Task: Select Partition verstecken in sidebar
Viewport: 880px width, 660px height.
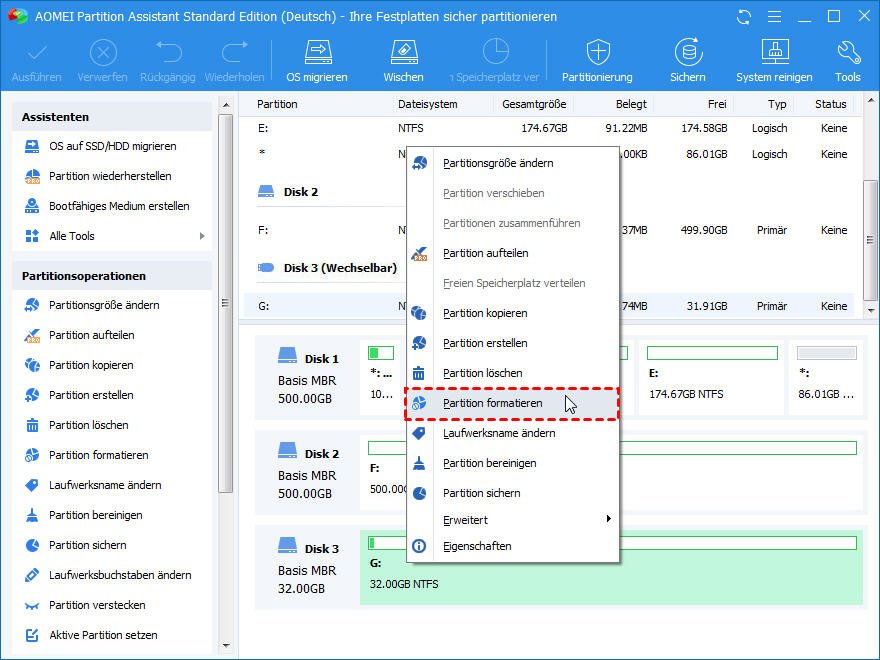Action: 97,606
